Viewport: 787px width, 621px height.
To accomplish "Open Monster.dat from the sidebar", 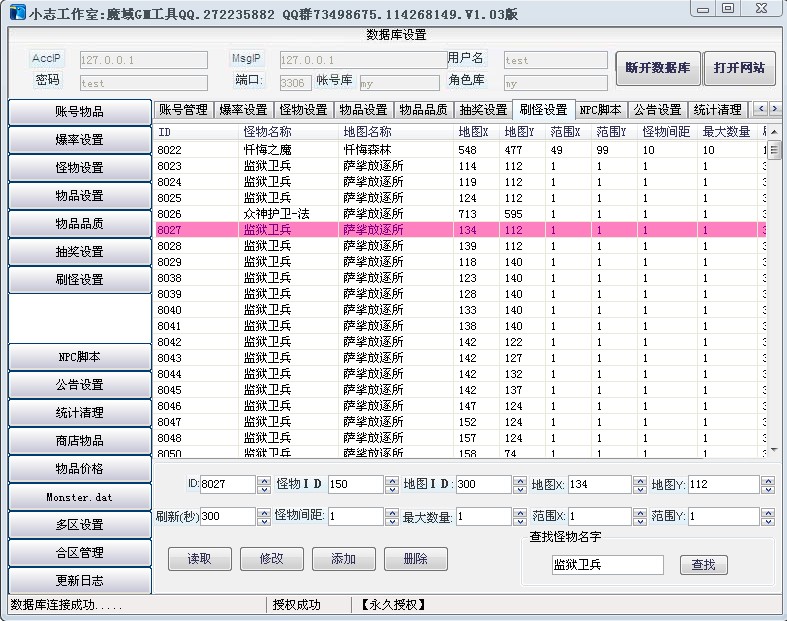I will 79,496.
